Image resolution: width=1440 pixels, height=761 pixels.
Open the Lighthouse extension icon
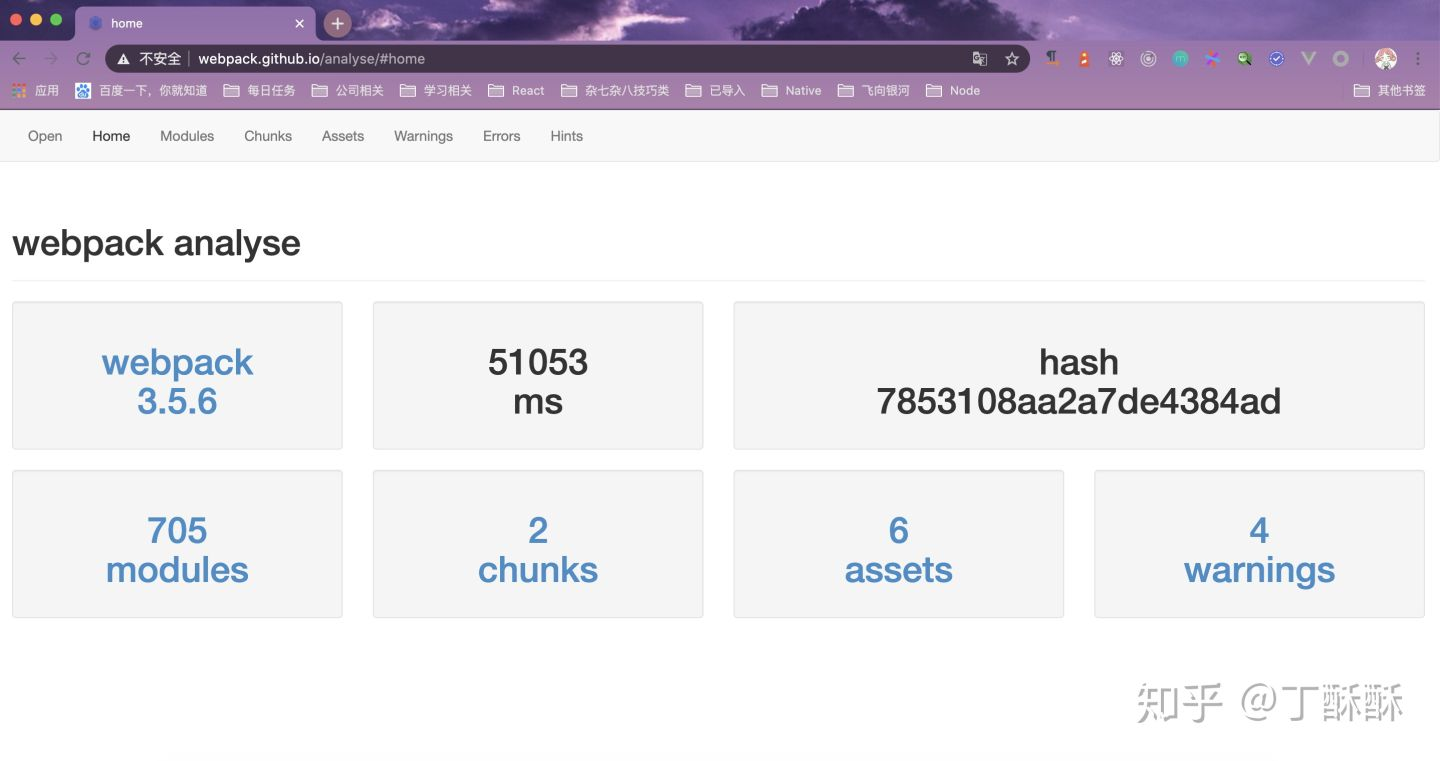1084,59
